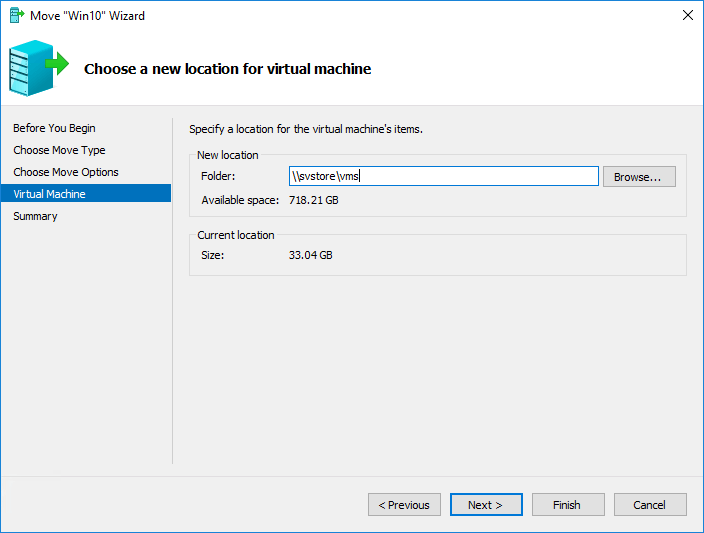Jump to the Summary step
This screenshot has height=533, width=704.
[x=35, y=216]
